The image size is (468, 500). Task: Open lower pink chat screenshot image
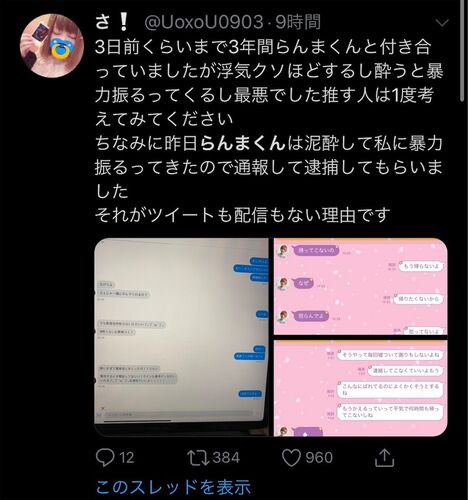[360, 388]
